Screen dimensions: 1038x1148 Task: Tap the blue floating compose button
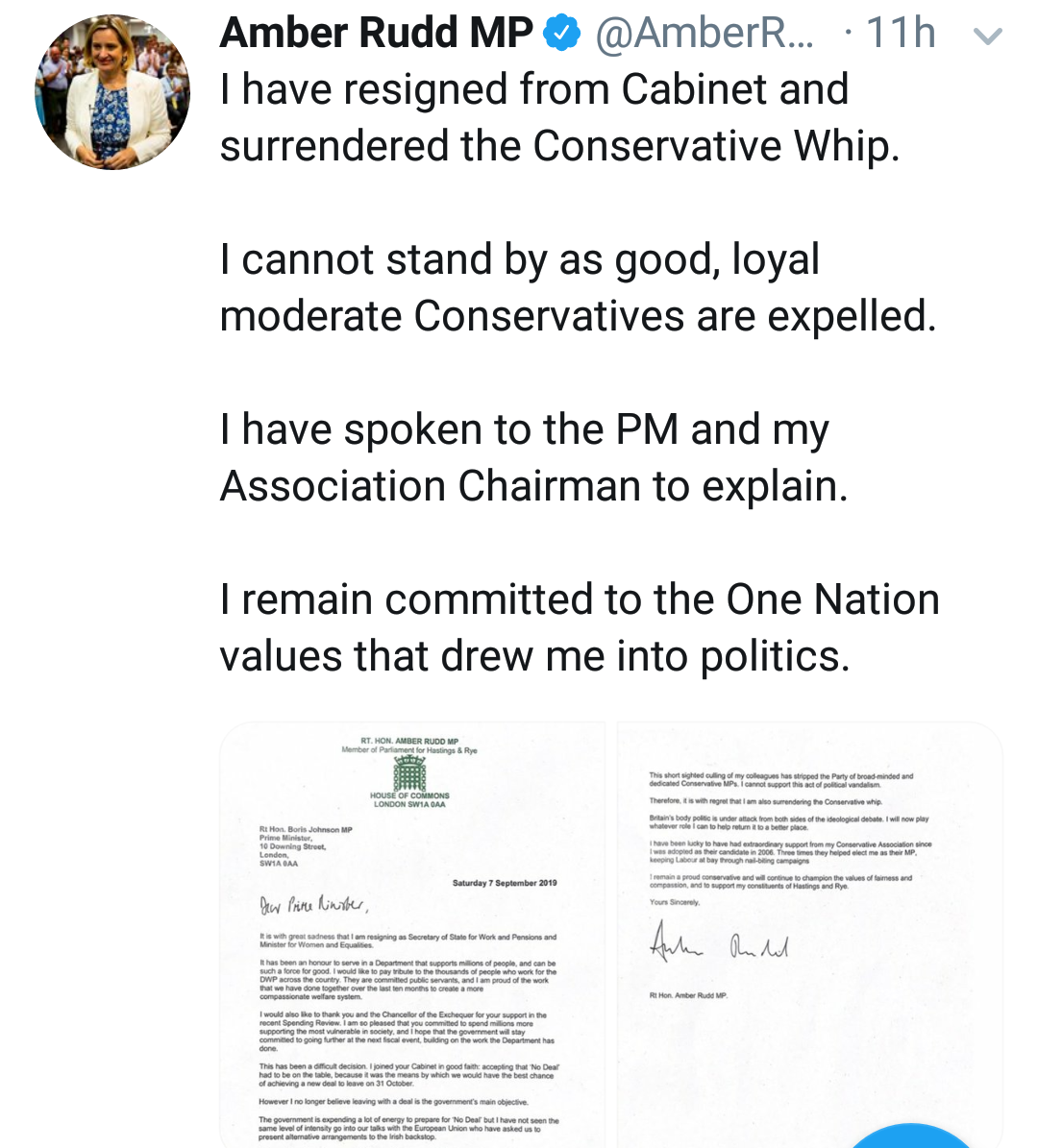click(x=911, y=1138)
